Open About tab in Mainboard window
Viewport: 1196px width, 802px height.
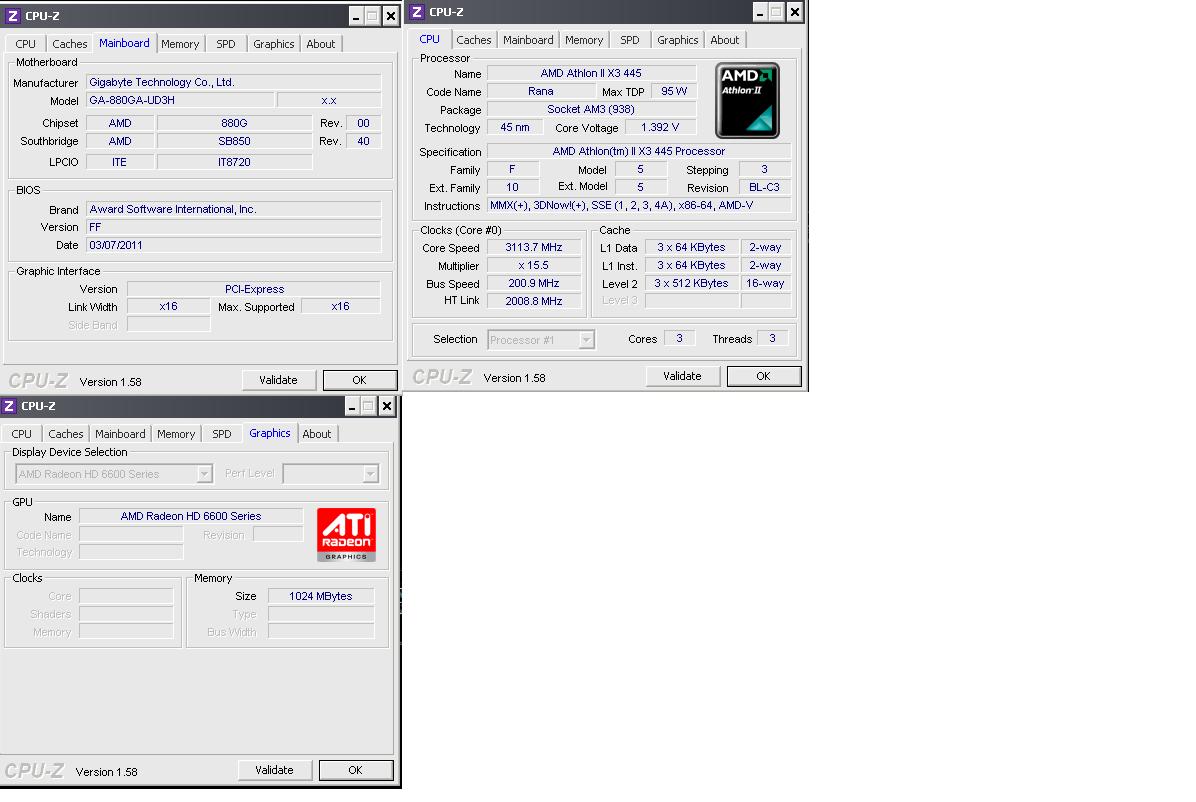[320, 44]
